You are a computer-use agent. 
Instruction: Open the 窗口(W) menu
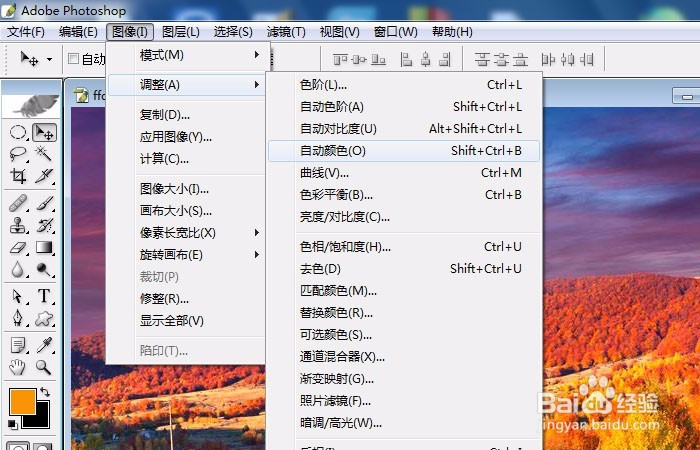[x=396, y=32]
